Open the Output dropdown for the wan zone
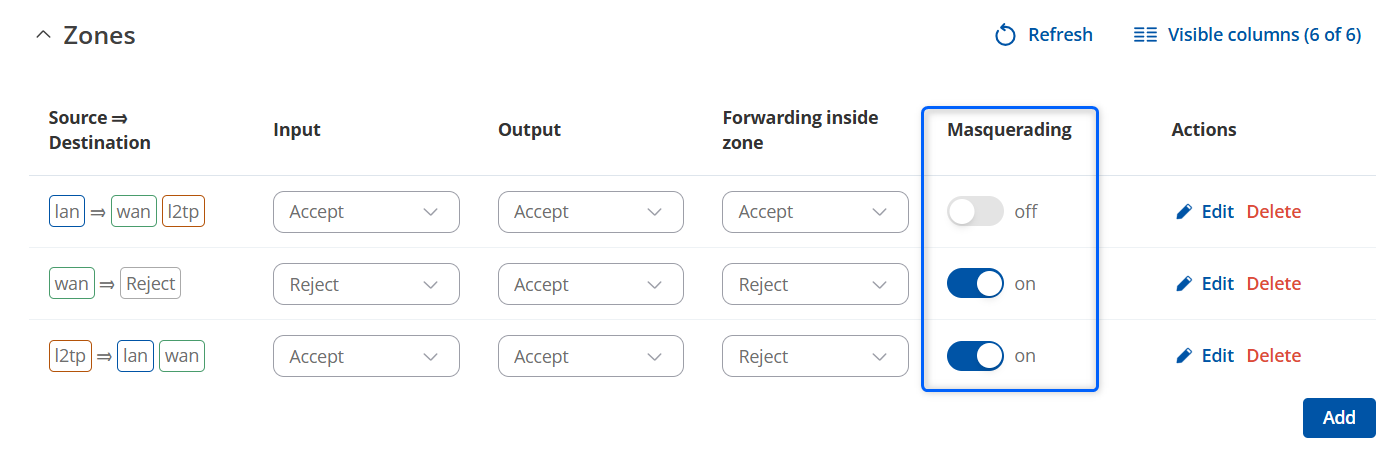Screen dimensions: 1398x464 coord(591,284)
